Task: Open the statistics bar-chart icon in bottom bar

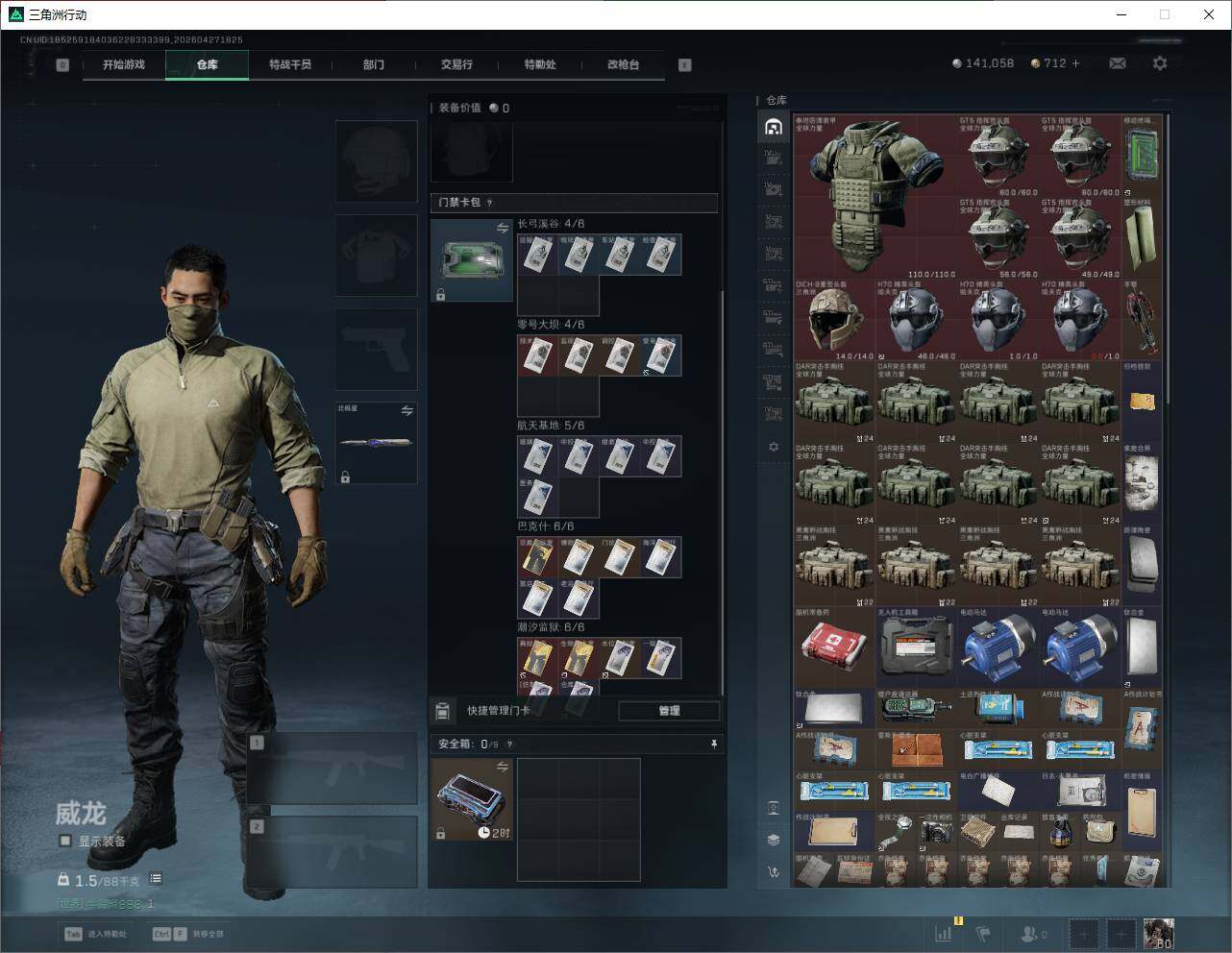Action: click(x=944, y=933)
